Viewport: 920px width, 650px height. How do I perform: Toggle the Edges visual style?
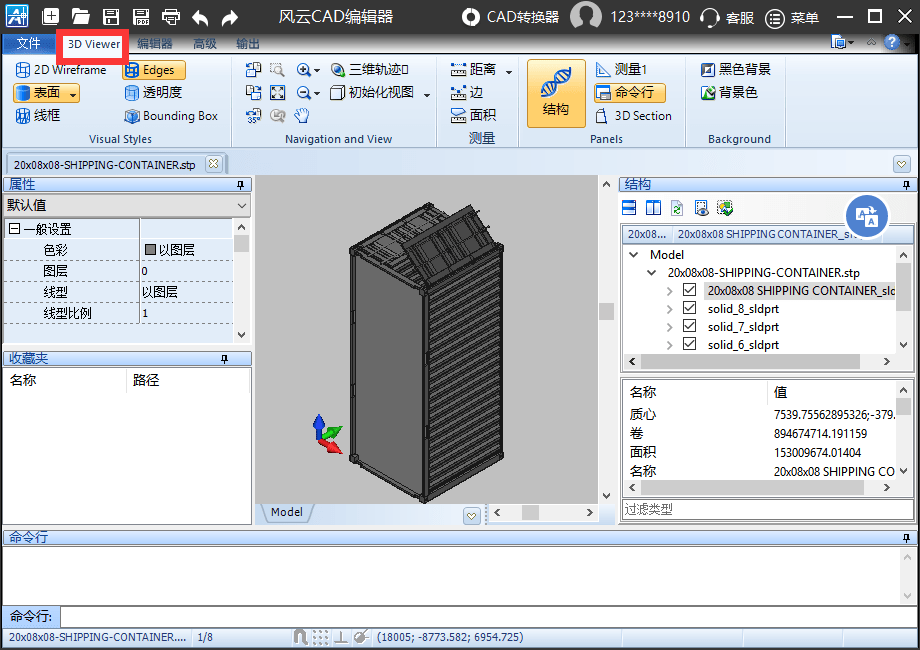click(x=154, y=70)
